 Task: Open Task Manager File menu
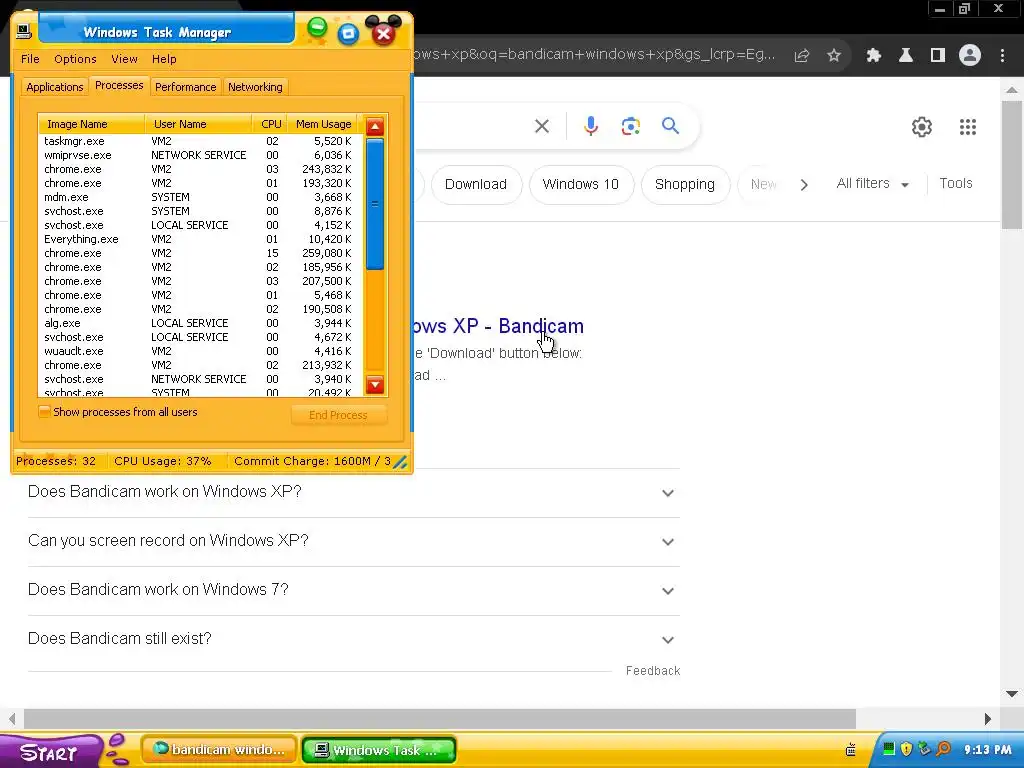[30, 59]
